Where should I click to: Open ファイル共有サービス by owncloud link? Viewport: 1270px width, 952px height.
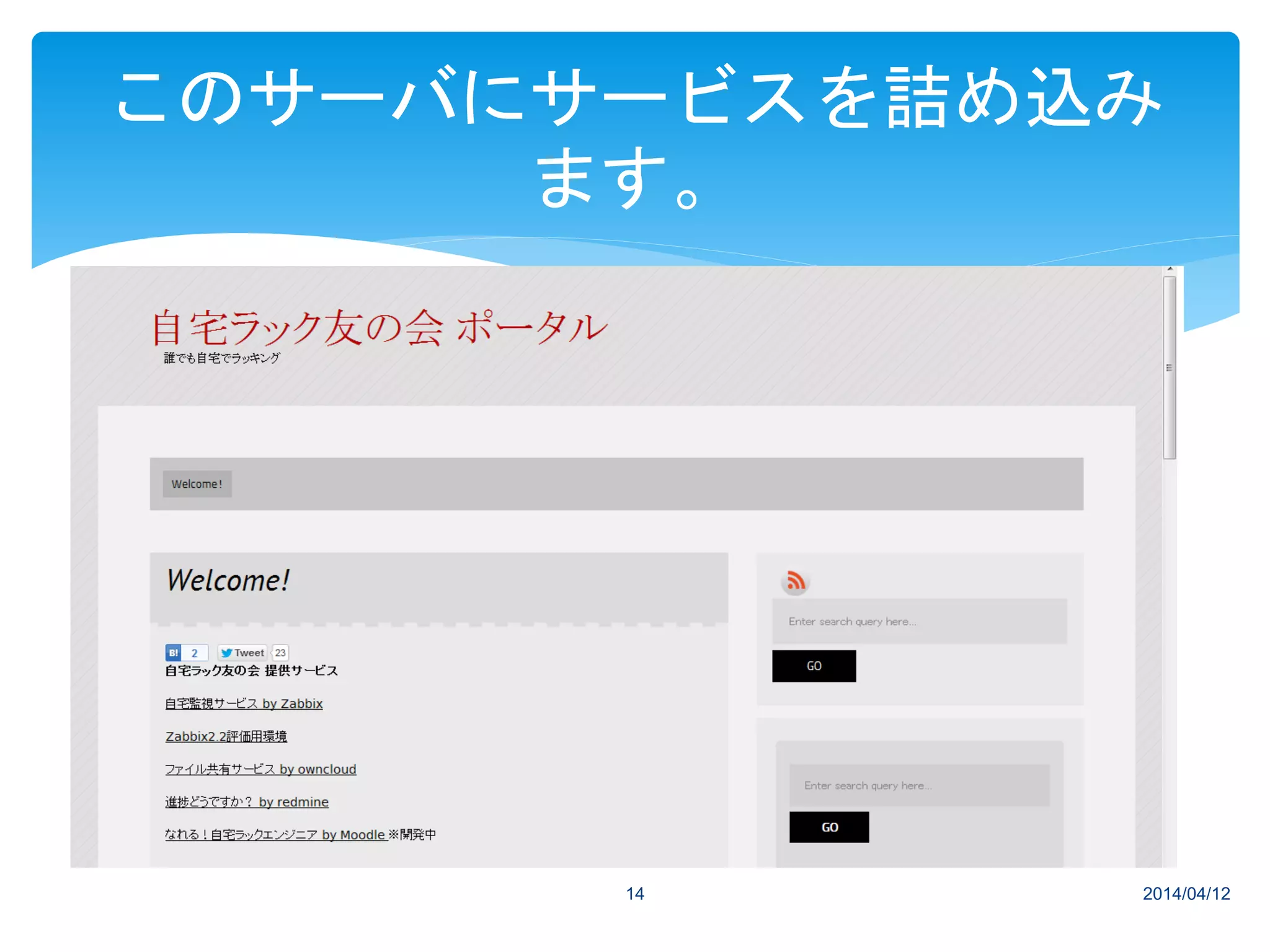pos(260,769)
